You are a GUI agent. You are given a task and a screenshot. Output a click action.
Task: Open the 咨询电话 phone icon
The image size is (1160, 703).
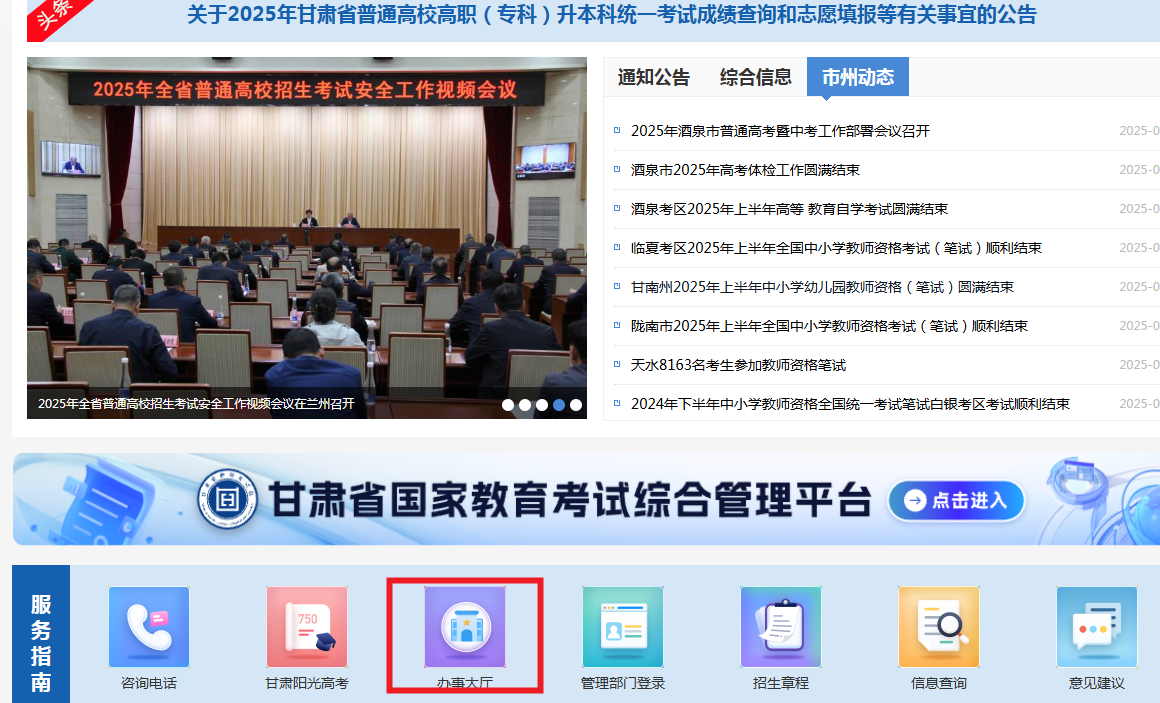[148, 627]
